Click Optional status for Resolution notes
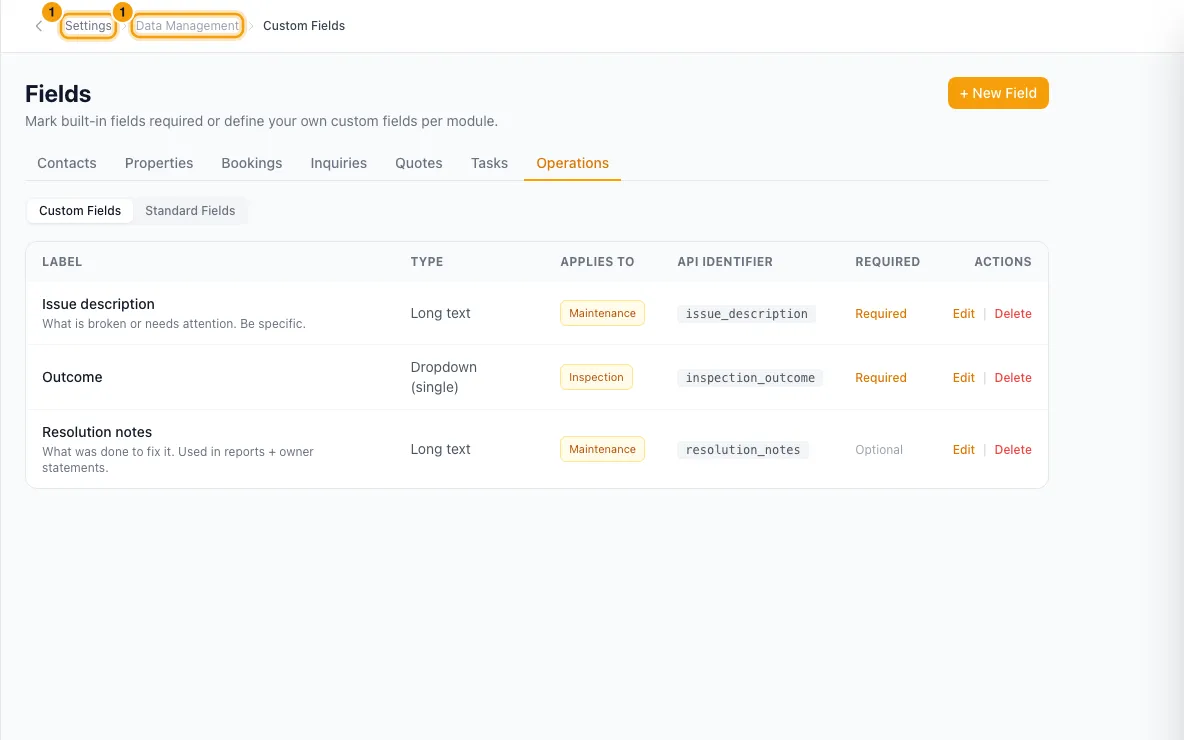Image resolution: width=1184 pixels, height=740 pixels. coord(878,449)
